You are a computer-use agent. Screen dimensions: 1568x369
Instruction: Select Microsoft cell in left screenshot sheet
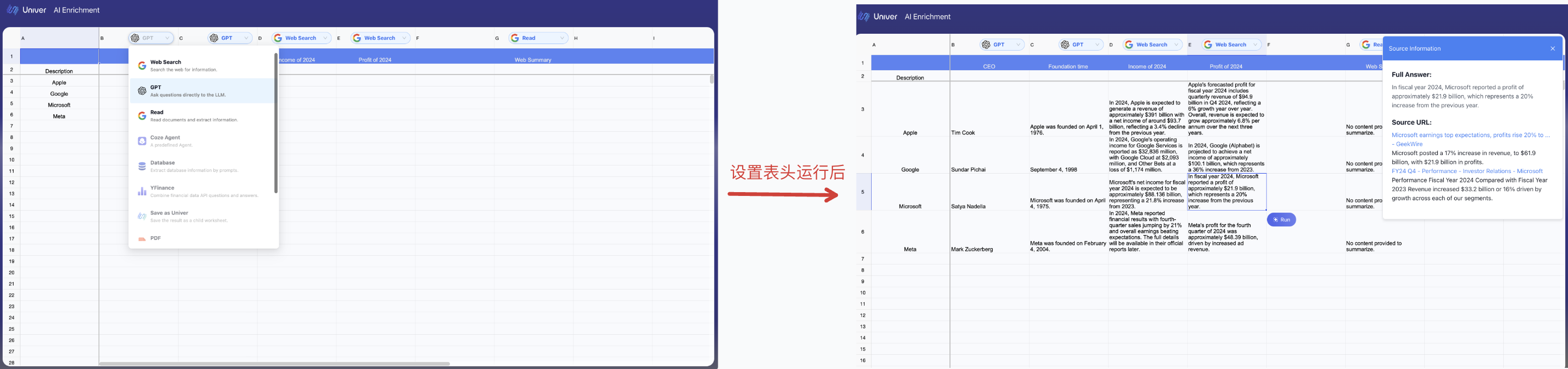coord(59,104)
